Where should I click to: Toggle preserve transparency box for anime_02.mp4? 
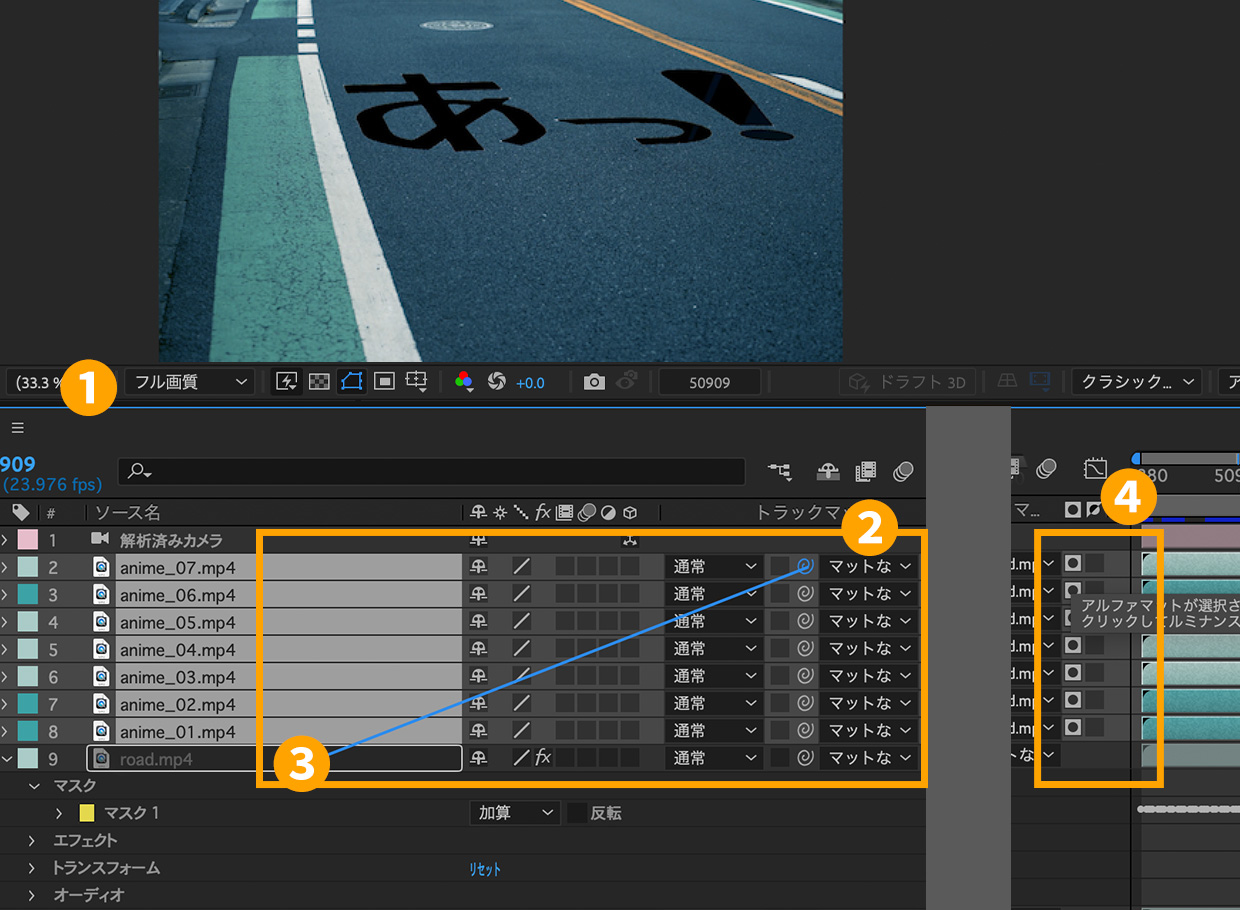pyautogui.click(x=780, y=703)
